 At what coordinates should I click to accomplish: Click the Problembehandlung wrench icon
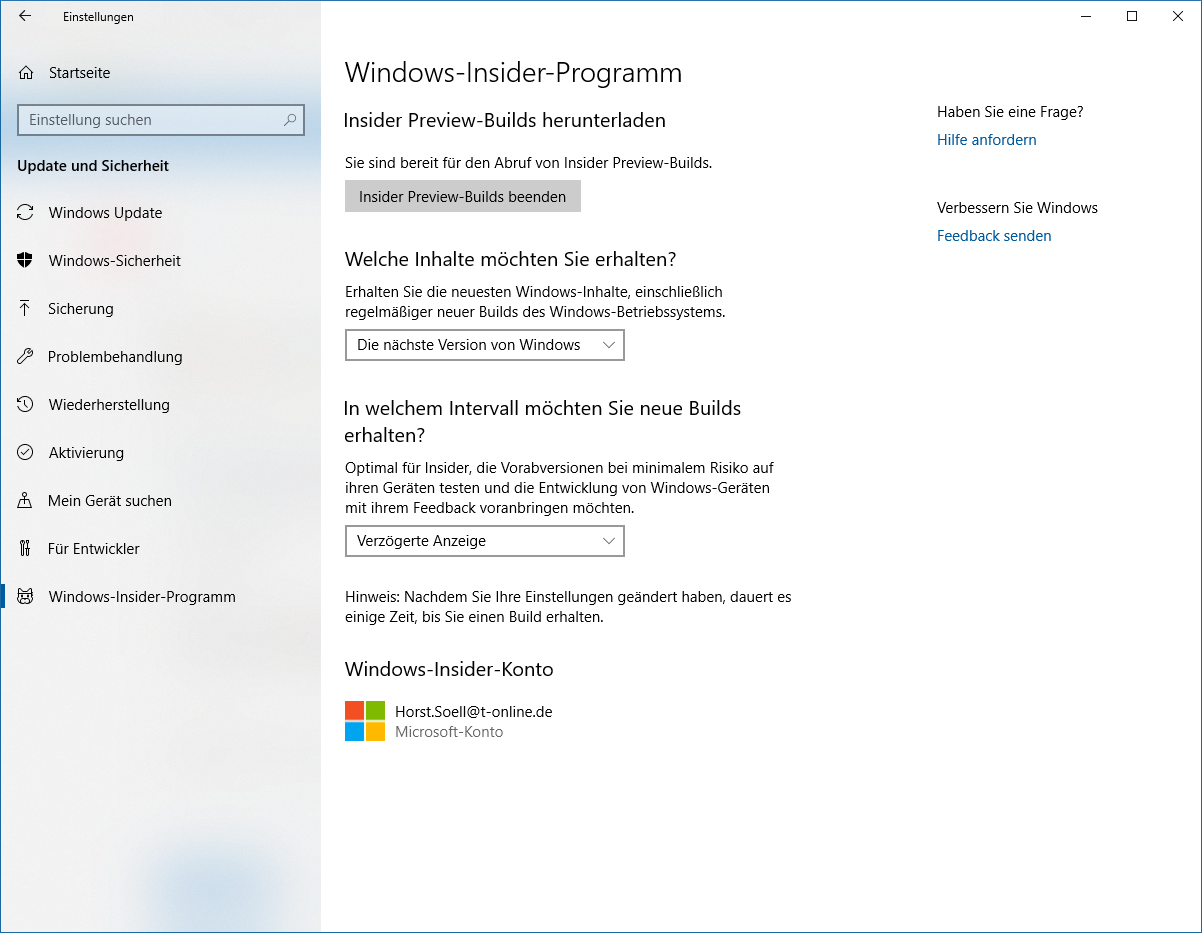tap(26, 357)
